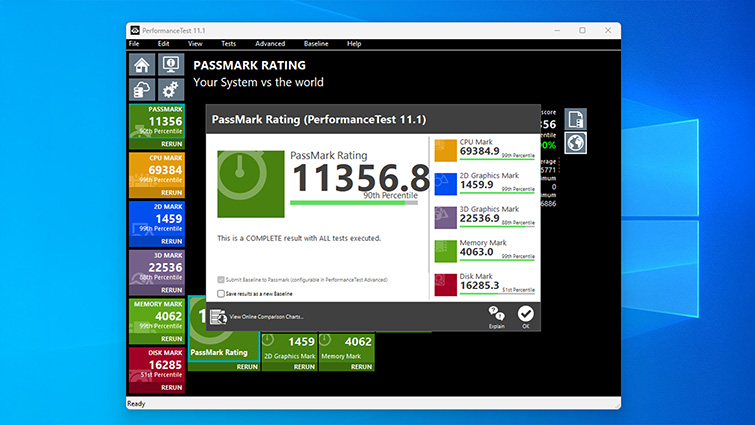Open the View menu

coord(195,44)
